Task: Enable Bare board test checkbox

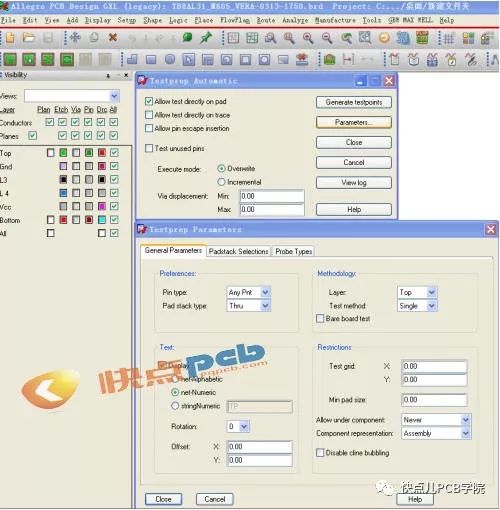Action: click(320, 318)
